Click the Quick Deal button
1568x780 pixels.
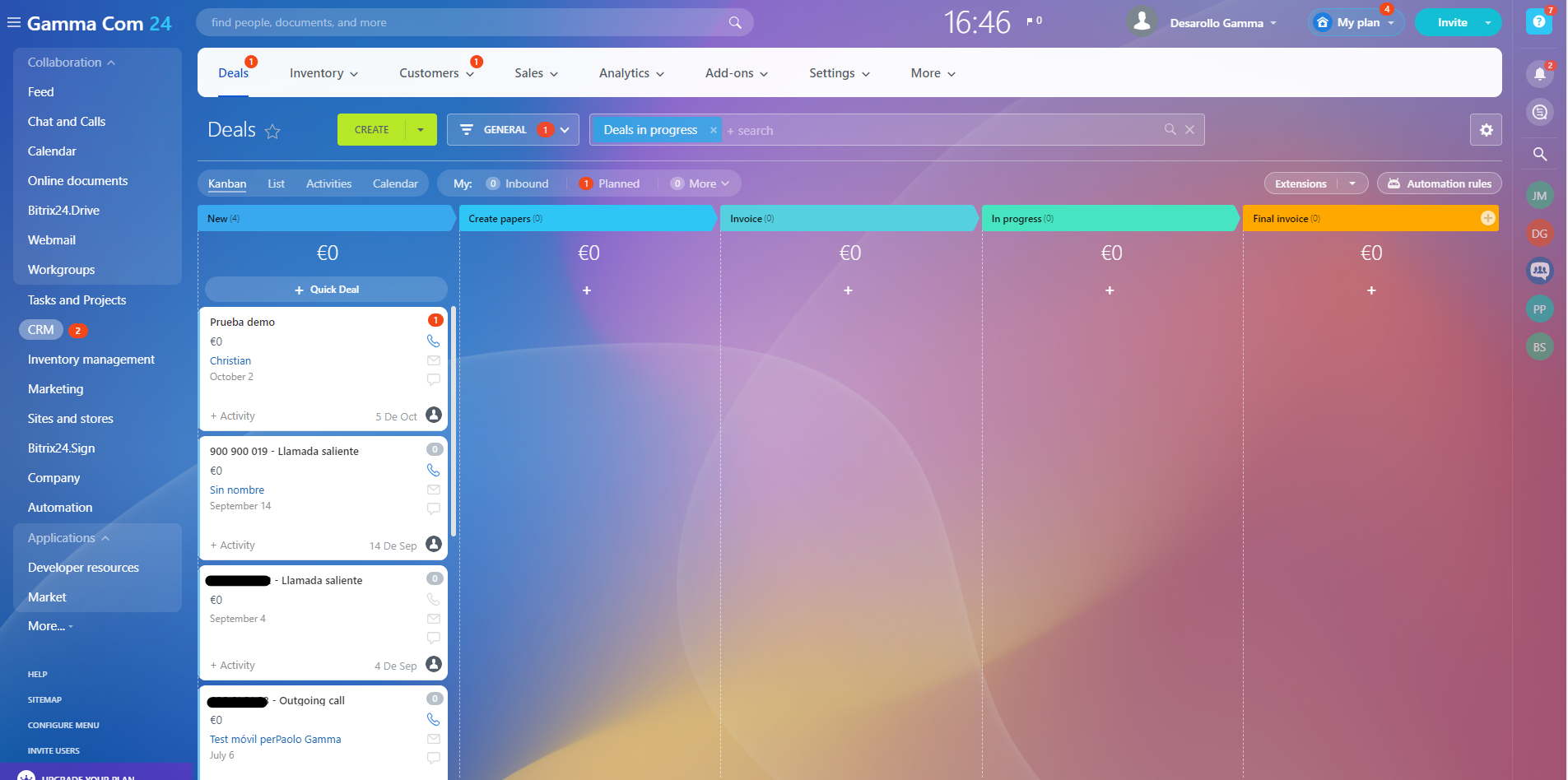click(327, 290)
